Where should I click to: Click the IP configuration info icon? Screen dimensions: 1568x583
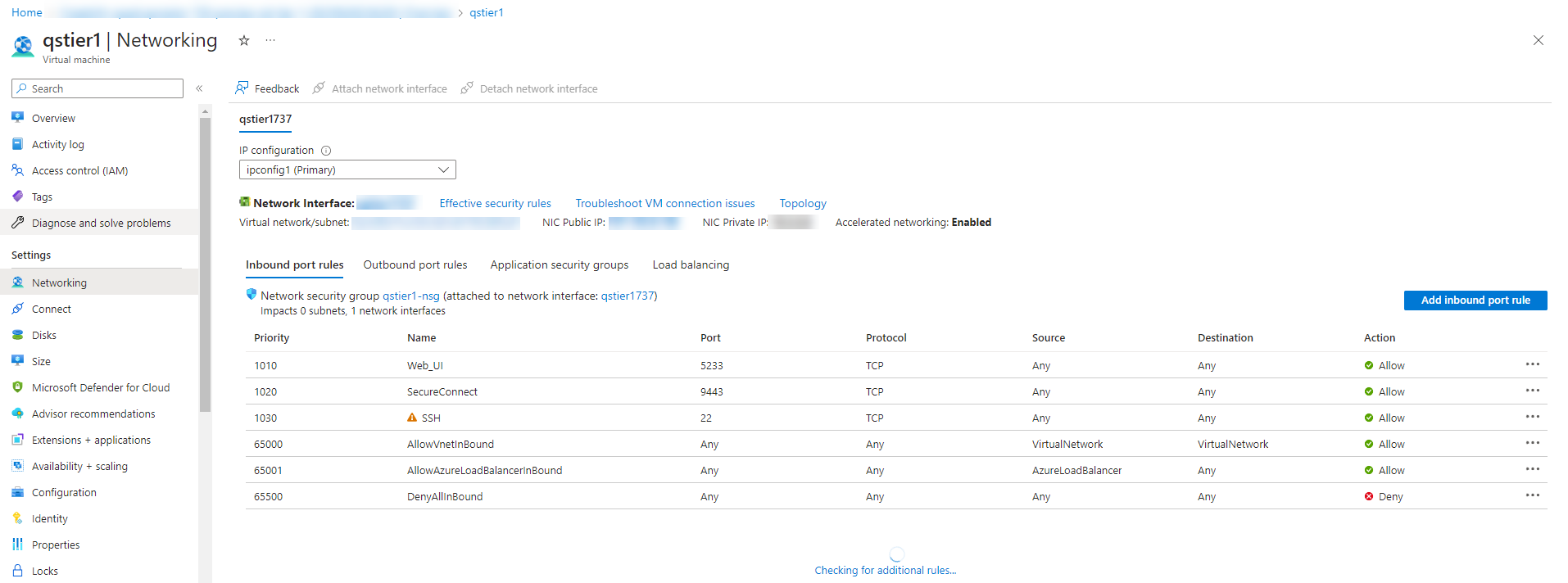coord(326,151)
